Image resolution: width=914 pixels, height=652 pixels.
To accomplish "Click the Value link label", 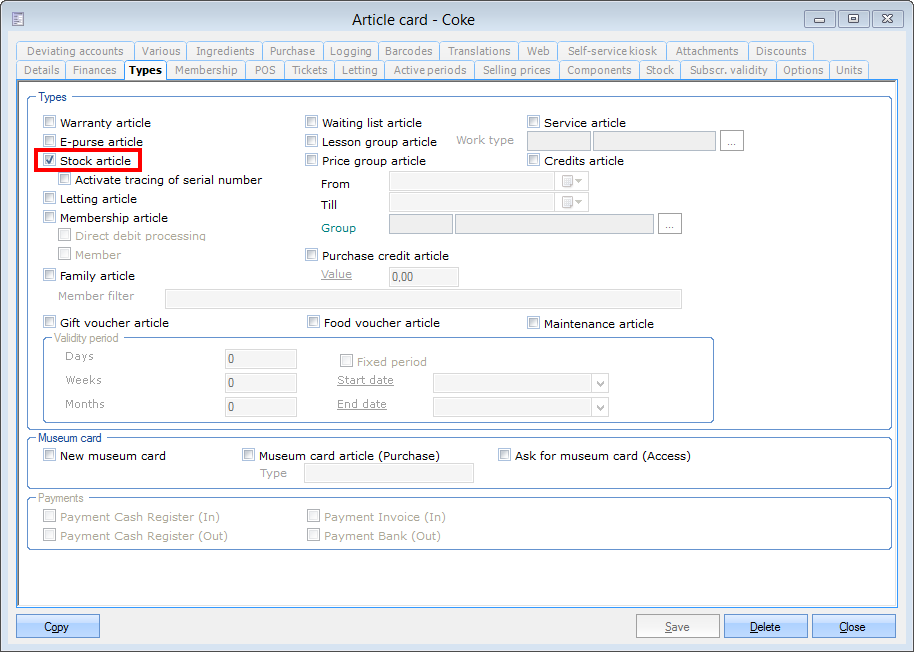I will point(336,274).
